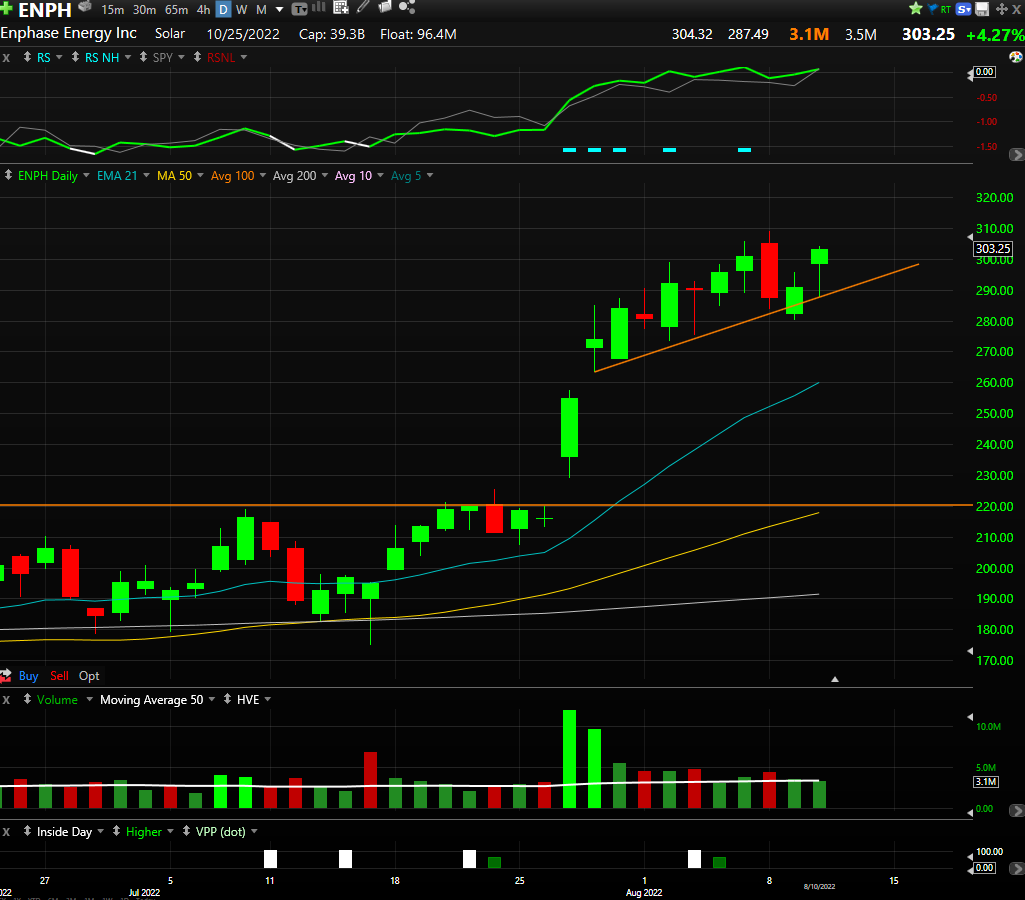
Task: Click the ENPH ticker symbol
Action: click(45, 10)
